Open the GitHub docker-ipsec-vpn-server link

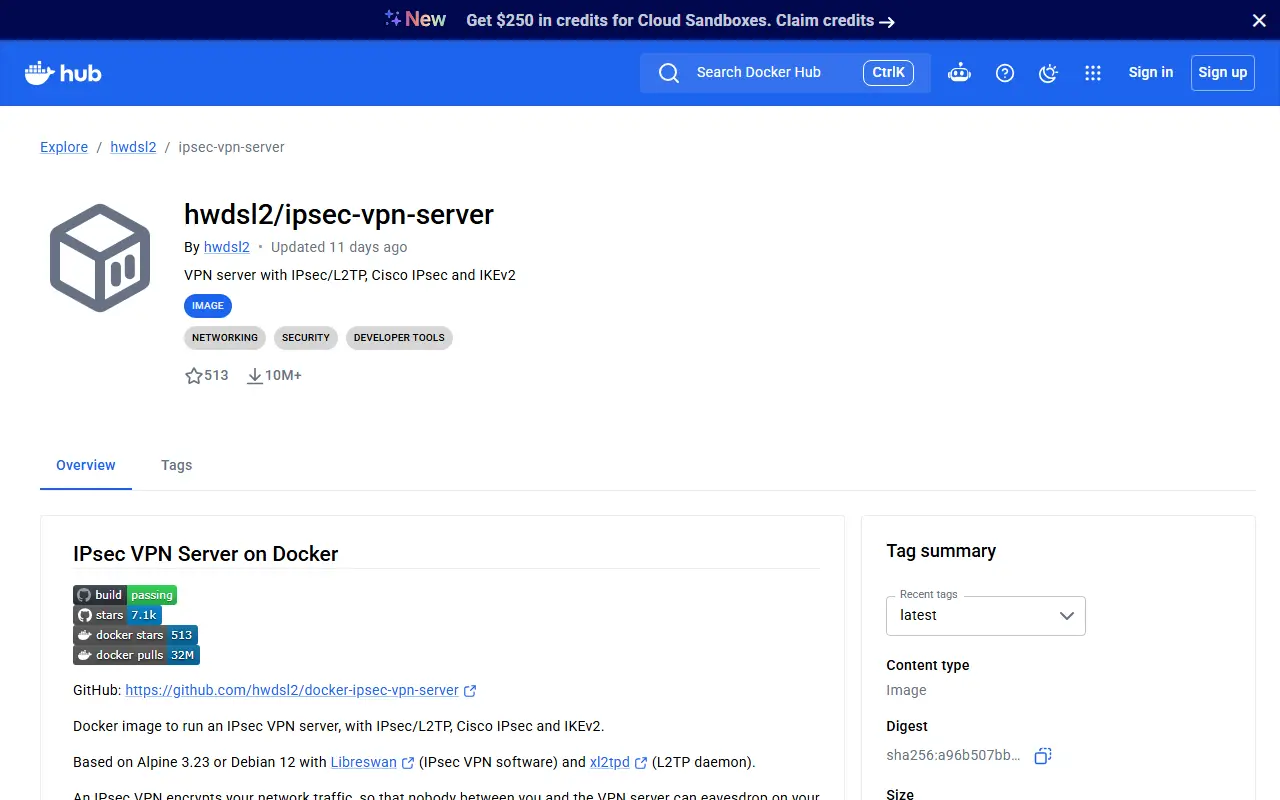[x=300, y=690]
